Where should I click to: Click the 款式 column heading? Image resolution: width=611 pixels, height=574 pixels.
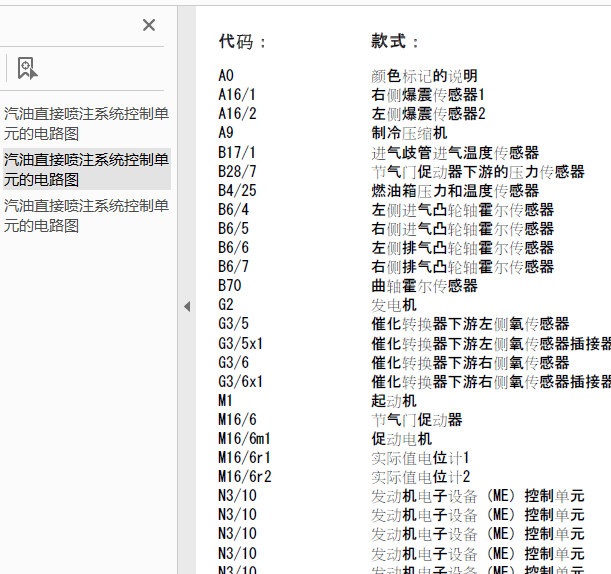pyautogui.click(x=395, y=41)
